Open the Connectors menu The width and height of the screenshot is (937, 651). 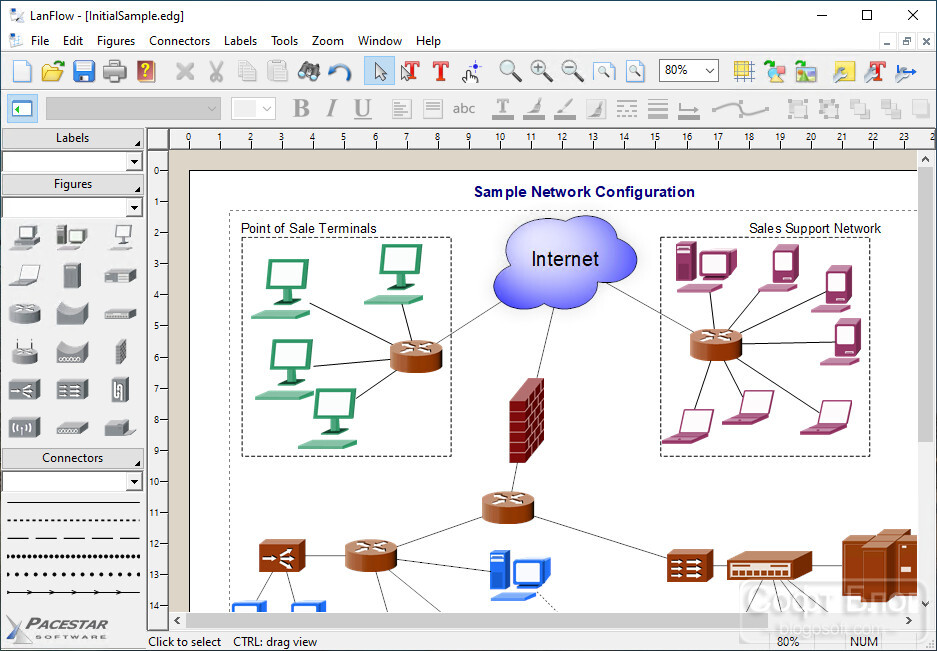(179, 41)
